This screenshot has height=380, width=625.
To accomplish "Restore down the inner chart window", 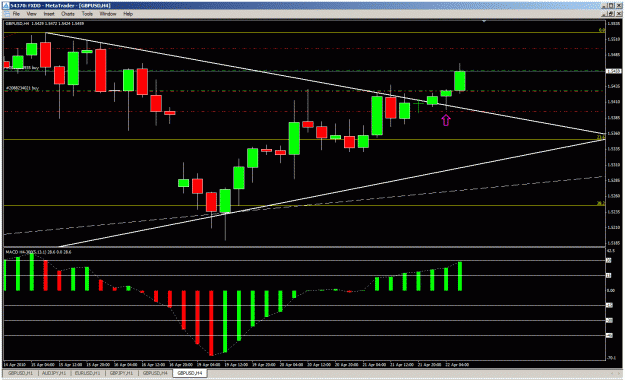I will click(612, 14).
